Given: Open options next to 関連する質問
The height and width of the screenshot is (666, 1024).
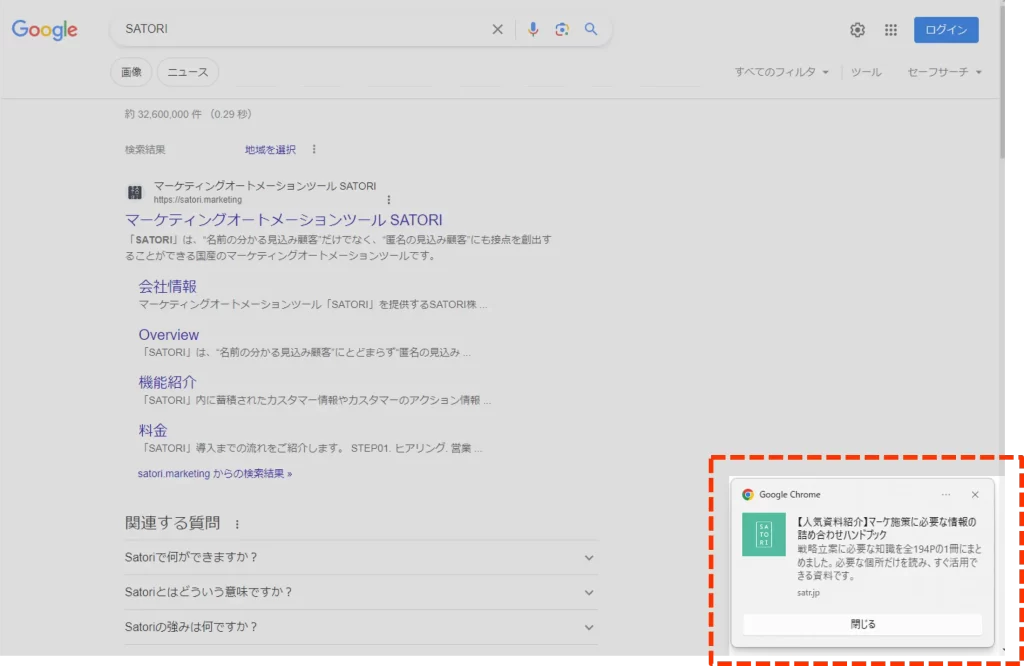Looking at the screenshot, I should (x=237, y=524).
